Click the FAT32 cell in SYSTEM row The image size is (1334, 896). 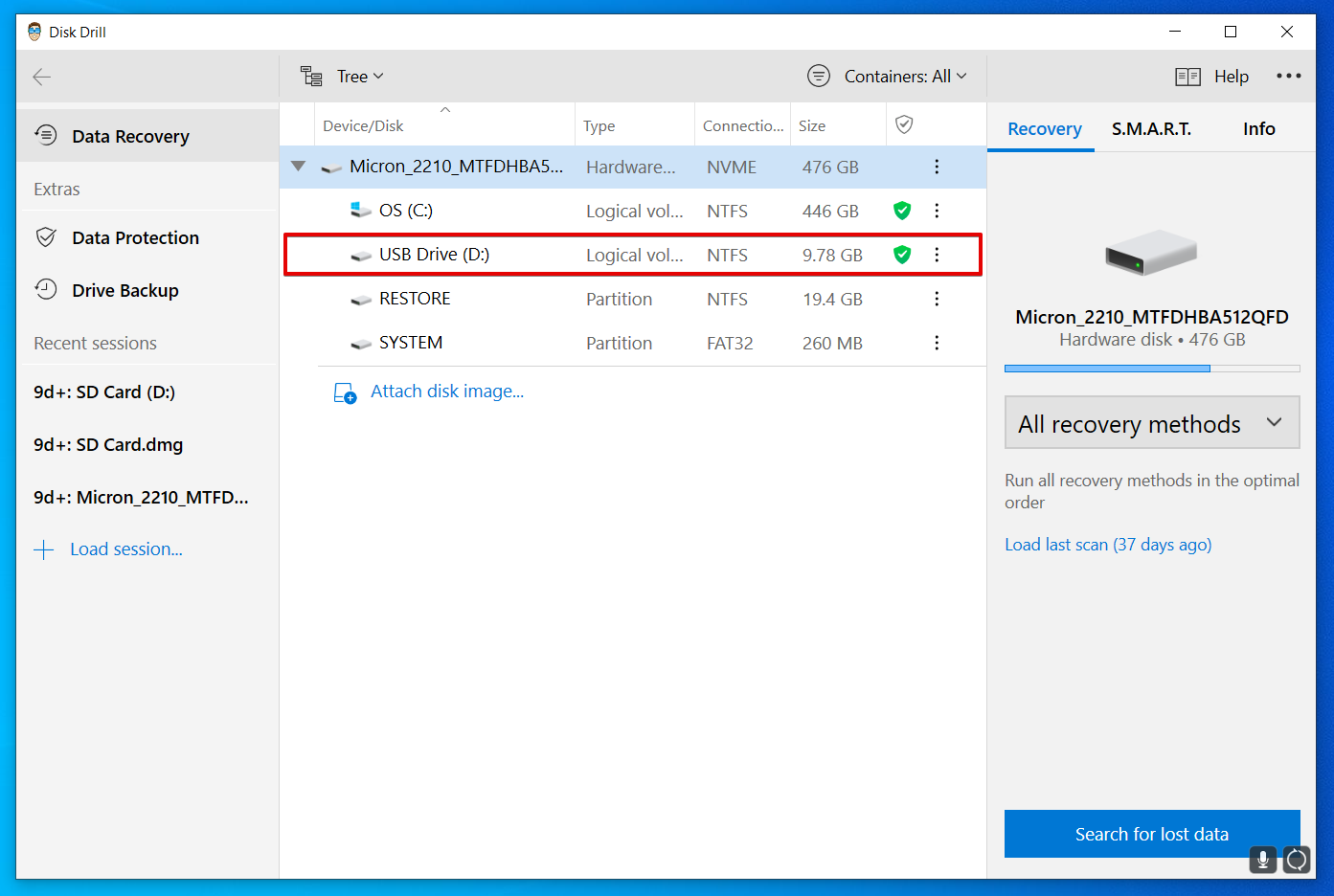730,343
